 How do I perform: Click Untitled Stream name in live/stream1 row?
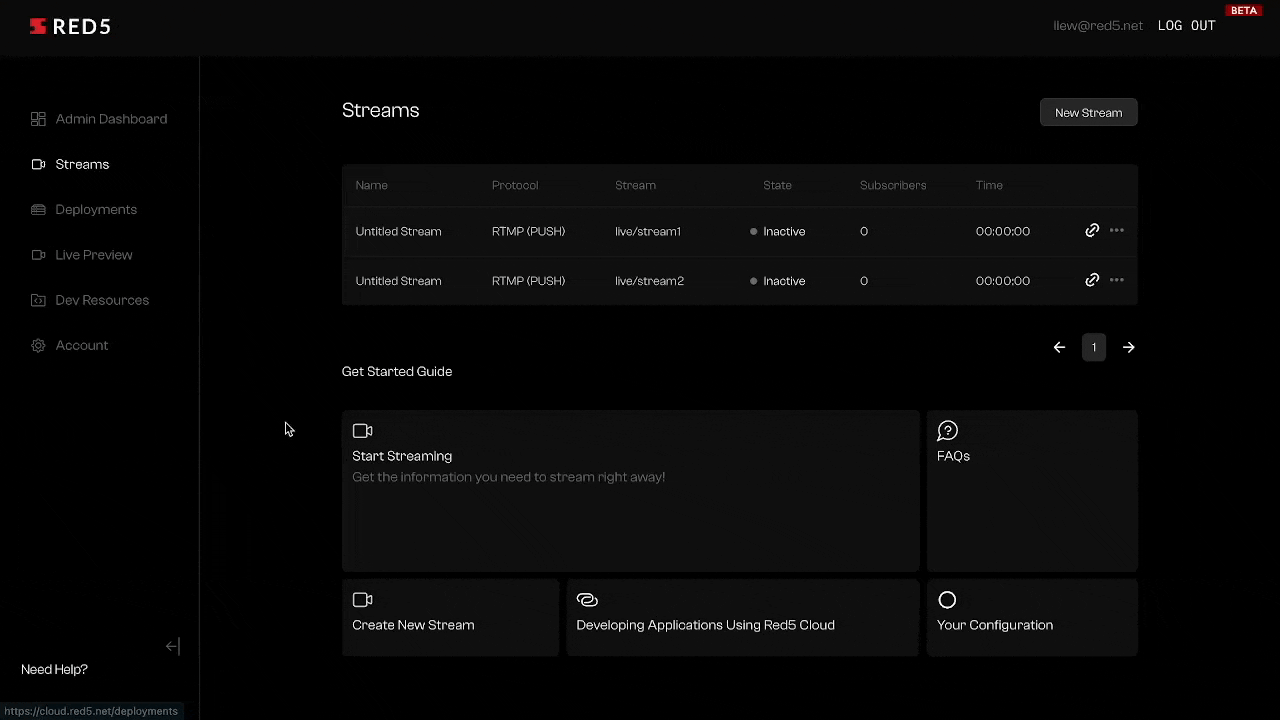(398, 231)
